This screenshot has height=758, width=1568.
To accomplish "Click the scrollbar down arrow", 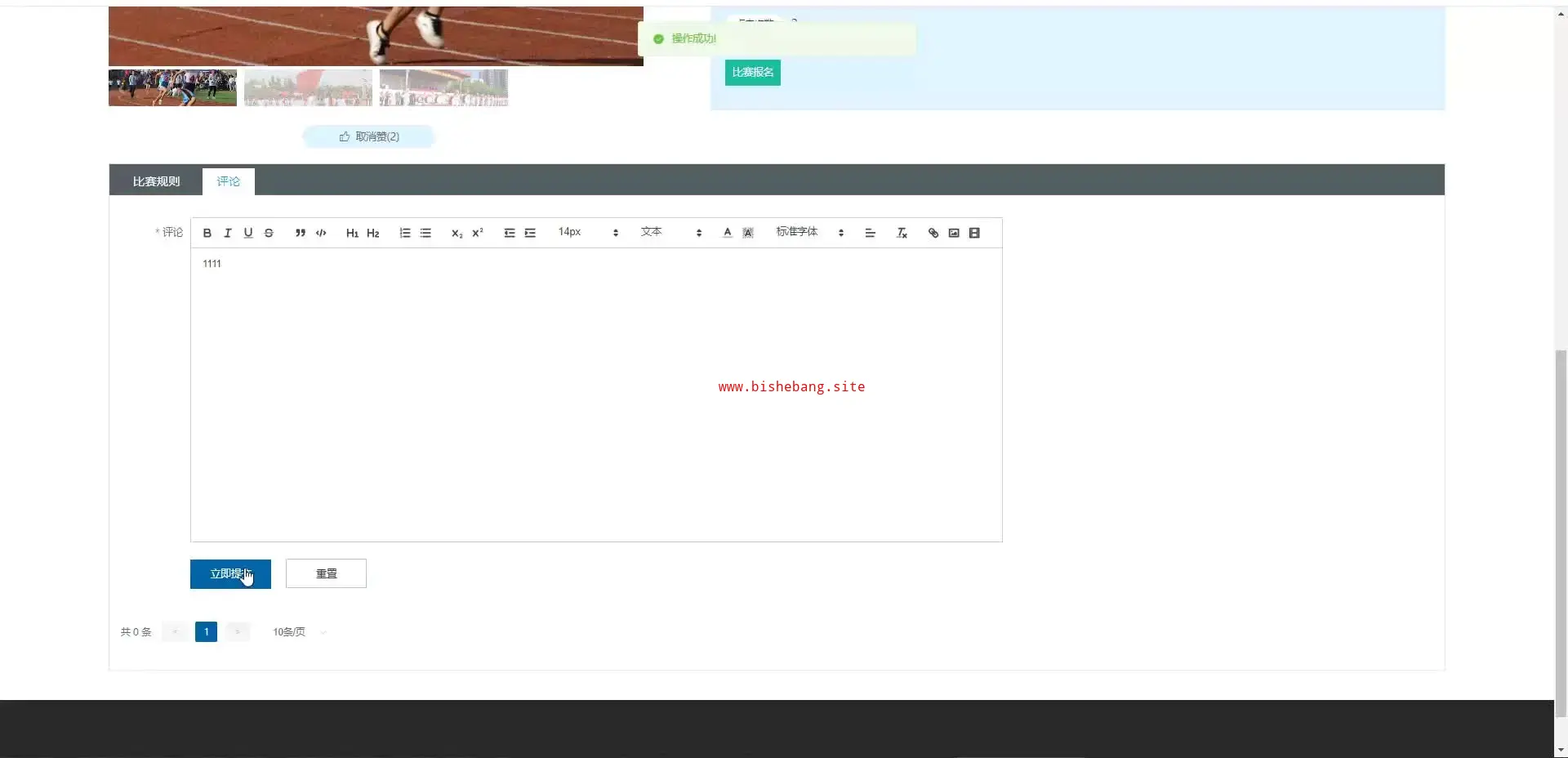I will [1561, 750].
